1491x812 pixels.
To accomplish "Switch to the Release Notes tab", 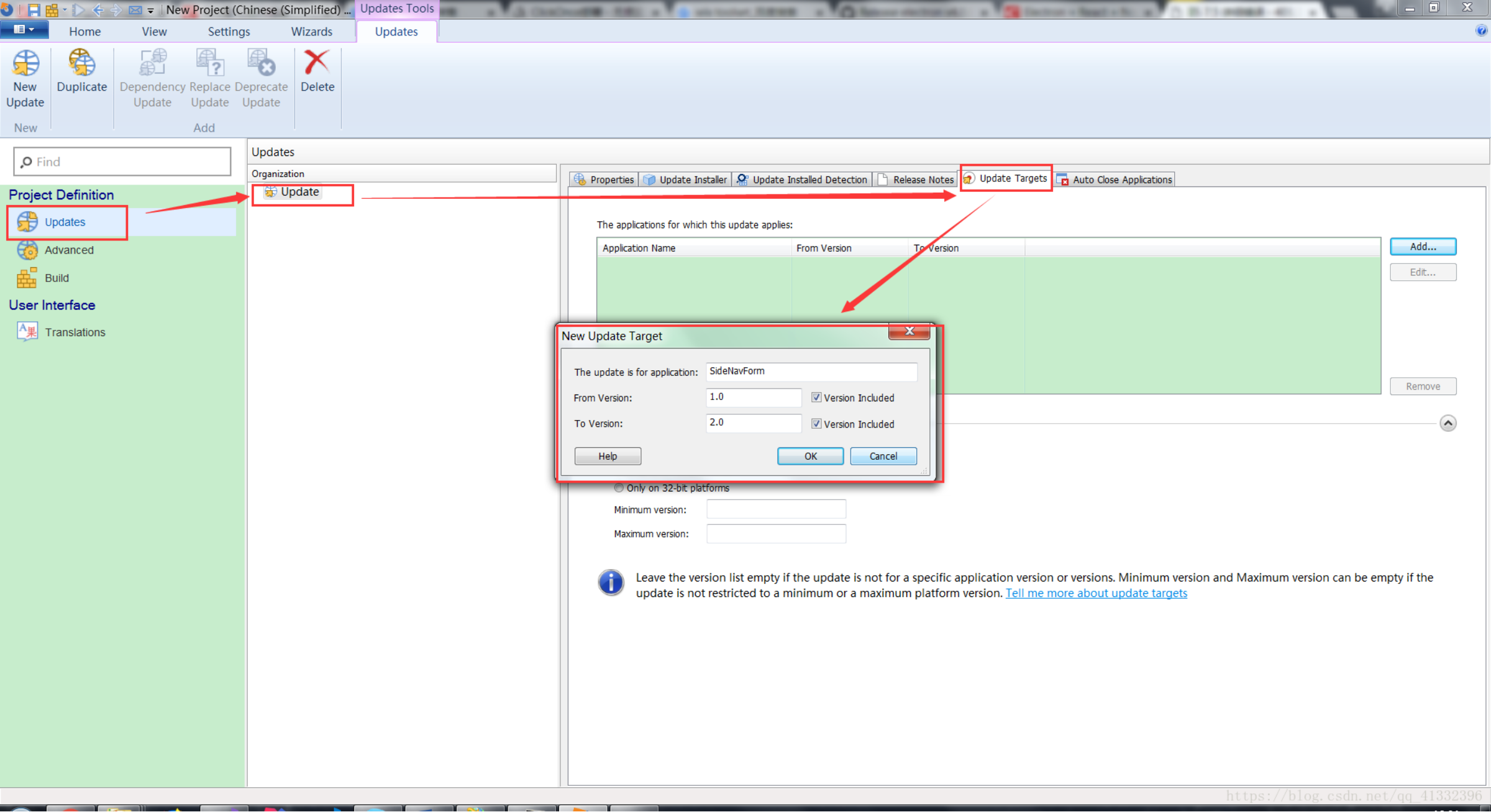I will pyautogui.click(x=916, y=180).
